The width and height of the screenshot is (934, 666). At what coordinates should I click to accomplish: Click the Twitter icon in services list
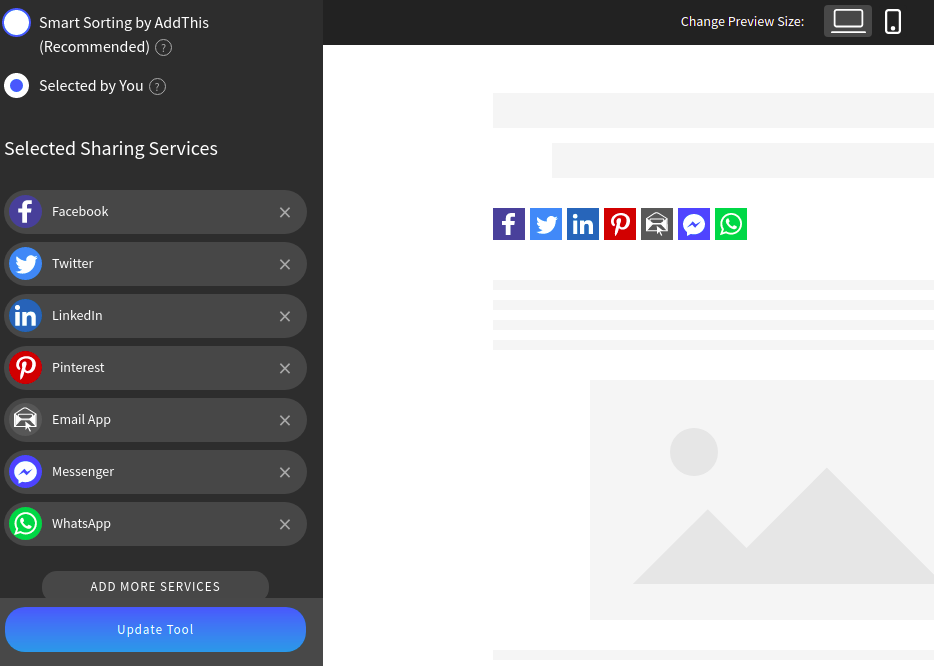pos(26,263)
